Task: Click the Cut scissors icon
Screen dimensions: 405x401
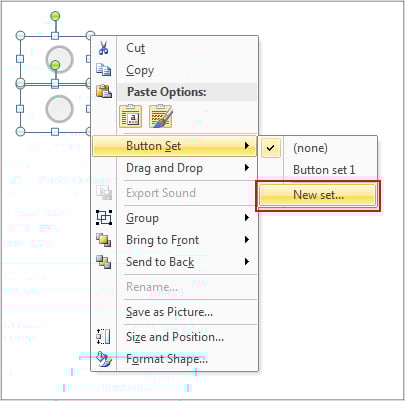Action: 104,48
